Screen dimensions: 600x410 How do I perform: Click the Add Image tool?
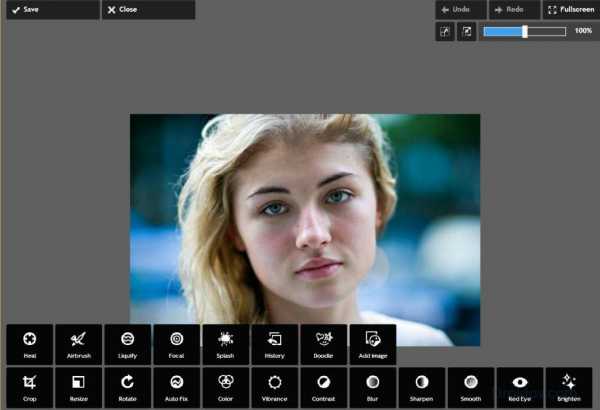click(372, 344)
